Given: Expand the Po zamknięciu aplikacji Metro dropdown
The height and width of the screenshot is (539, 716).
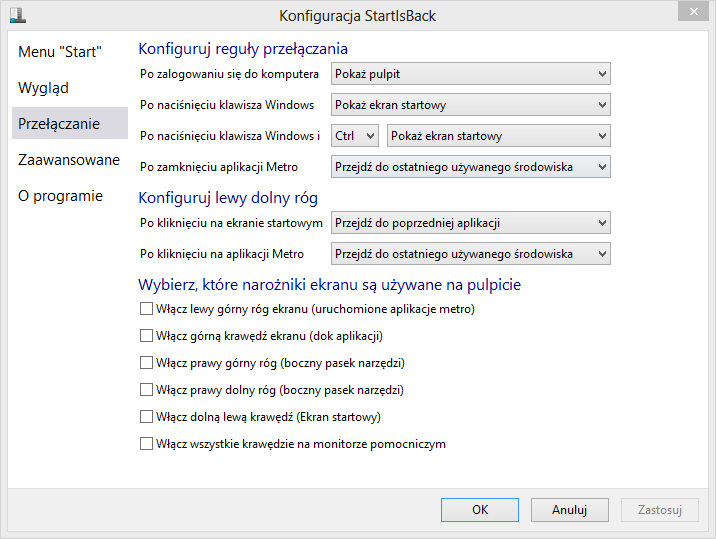Looking at the screenshot, I should pos(470,167).
